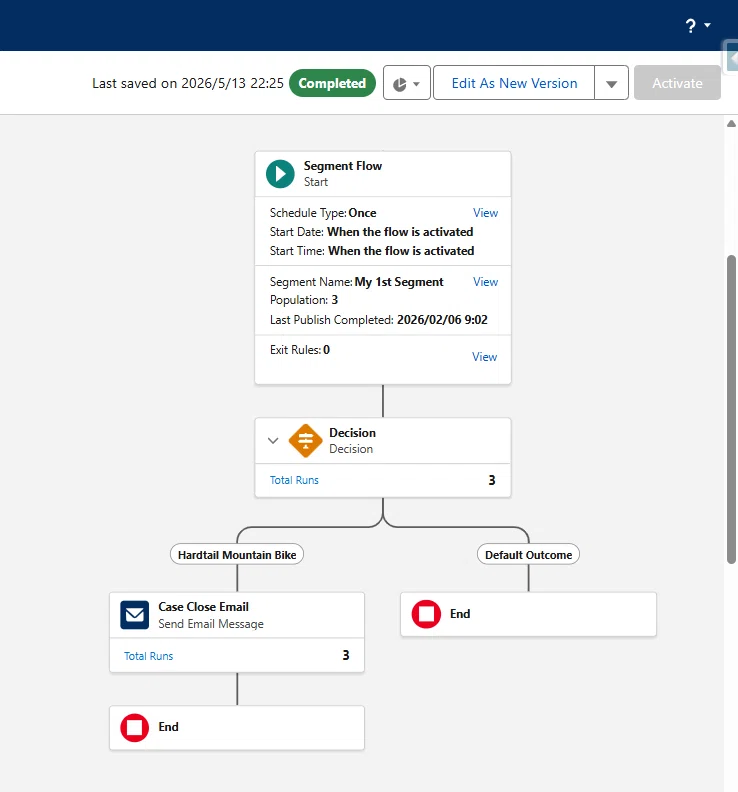
Task: Click the End label below Case Close Email
Action: point(168,727)
